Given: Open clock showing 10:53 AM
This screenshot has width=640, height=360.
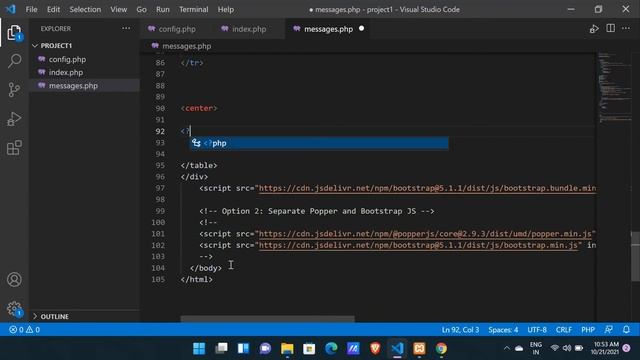Looking at the screenshot, I should pyautogui.click(x=606, y=348).
